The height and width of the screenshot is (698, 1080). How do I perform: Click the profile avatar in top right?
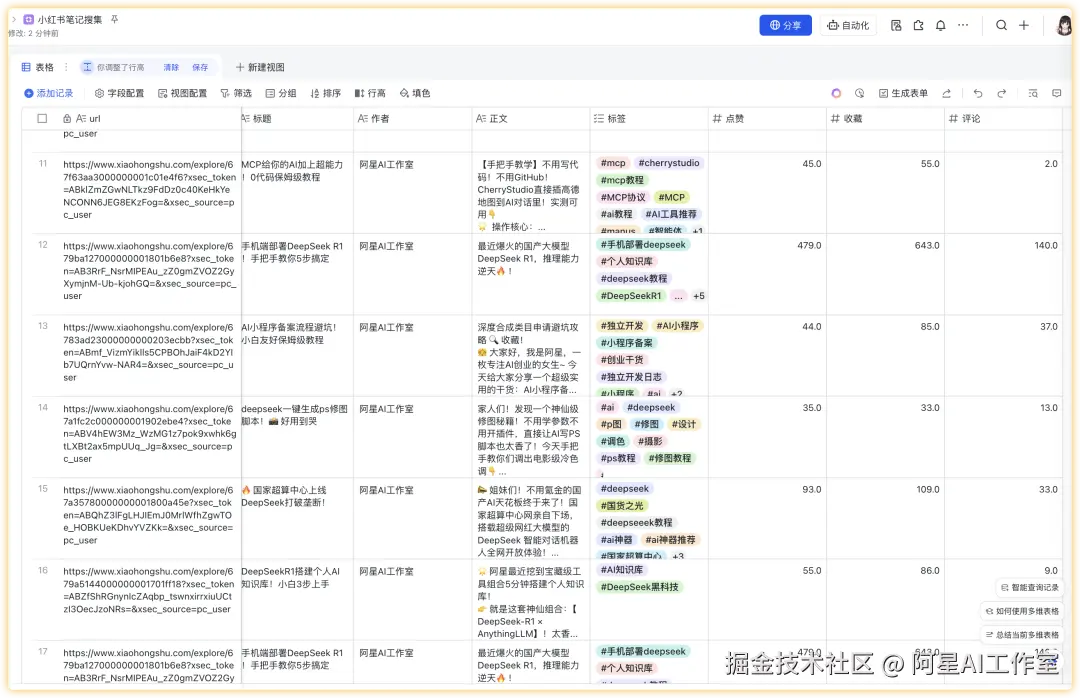(x=1063, y=25)
